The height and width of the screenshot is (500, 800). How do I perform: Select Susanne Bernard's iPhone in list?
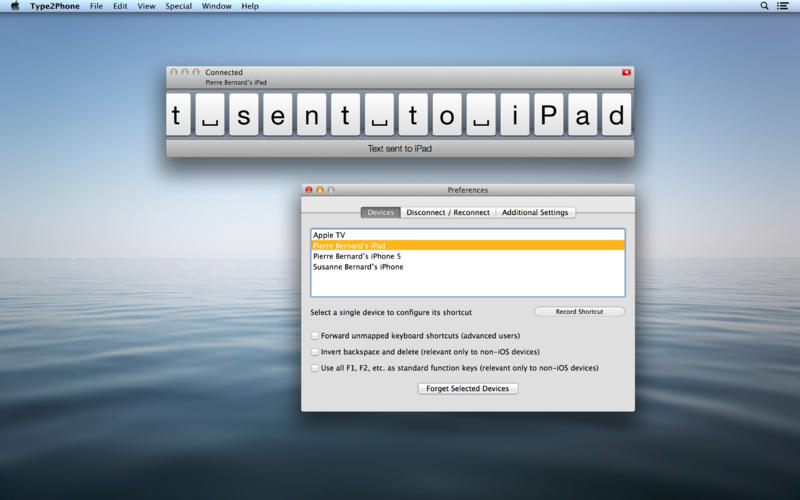(358, 267)
